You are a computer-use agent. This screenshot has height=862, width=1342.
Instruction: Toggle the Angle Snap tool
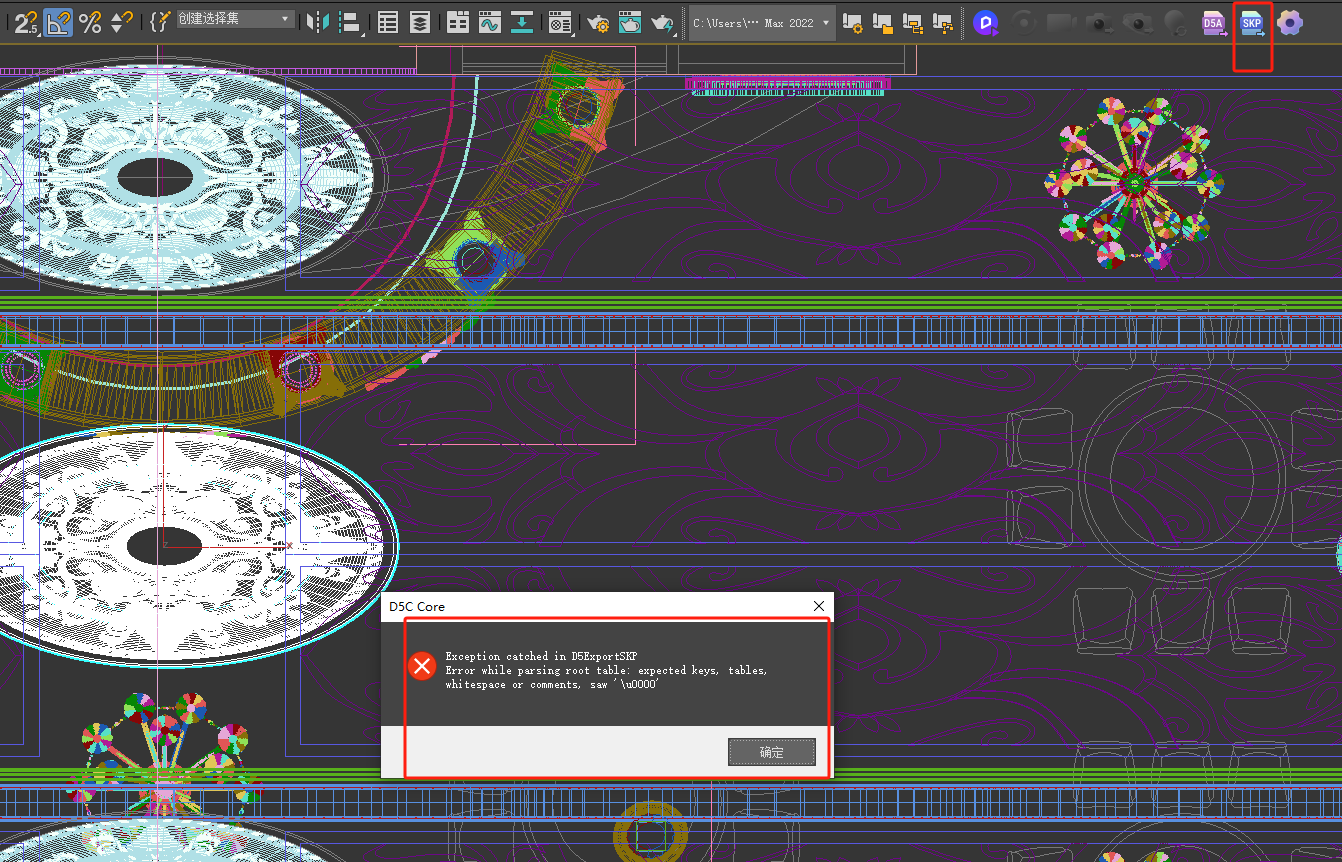[x=59, y=21]
